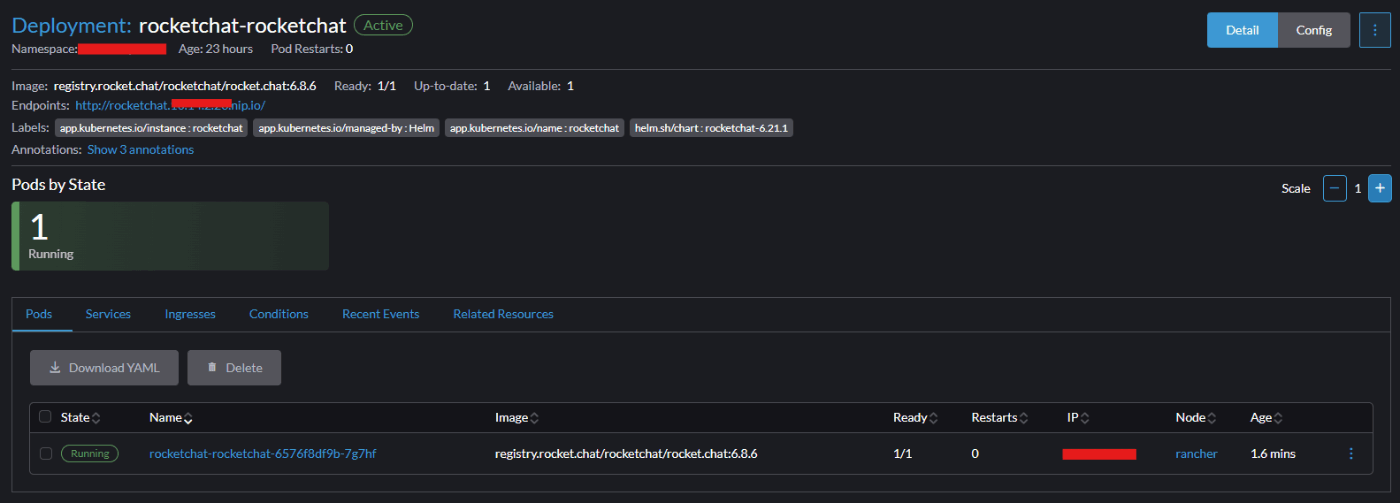The width and height of the screenshot is (1400, 503).
Task: Sort pods table by IP column
Action: point(1078,417)
